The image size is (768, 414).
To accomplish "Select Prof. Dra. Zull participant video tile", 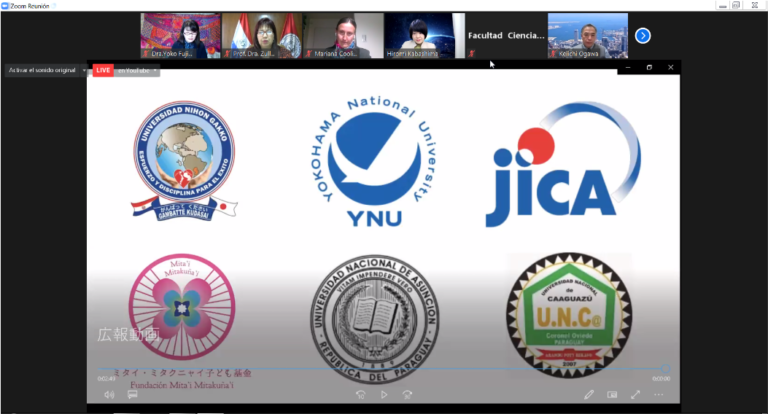I will coord(262,36).
